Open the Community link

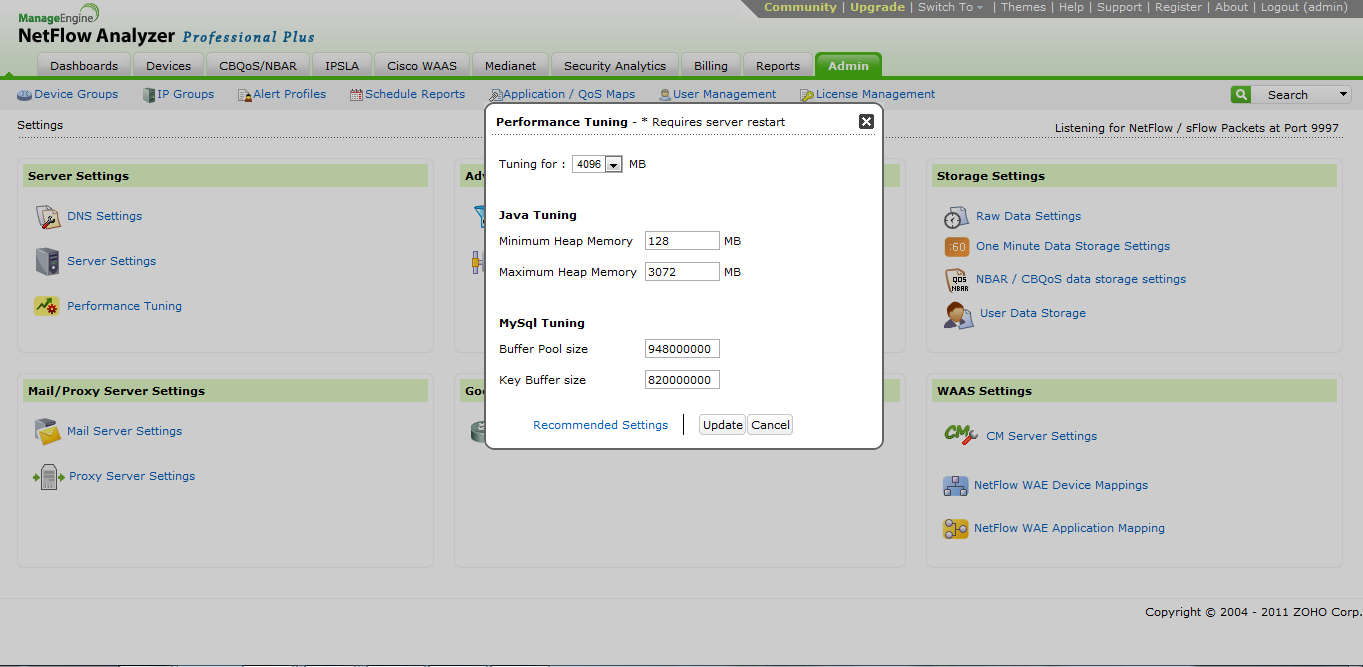[800, 7]
